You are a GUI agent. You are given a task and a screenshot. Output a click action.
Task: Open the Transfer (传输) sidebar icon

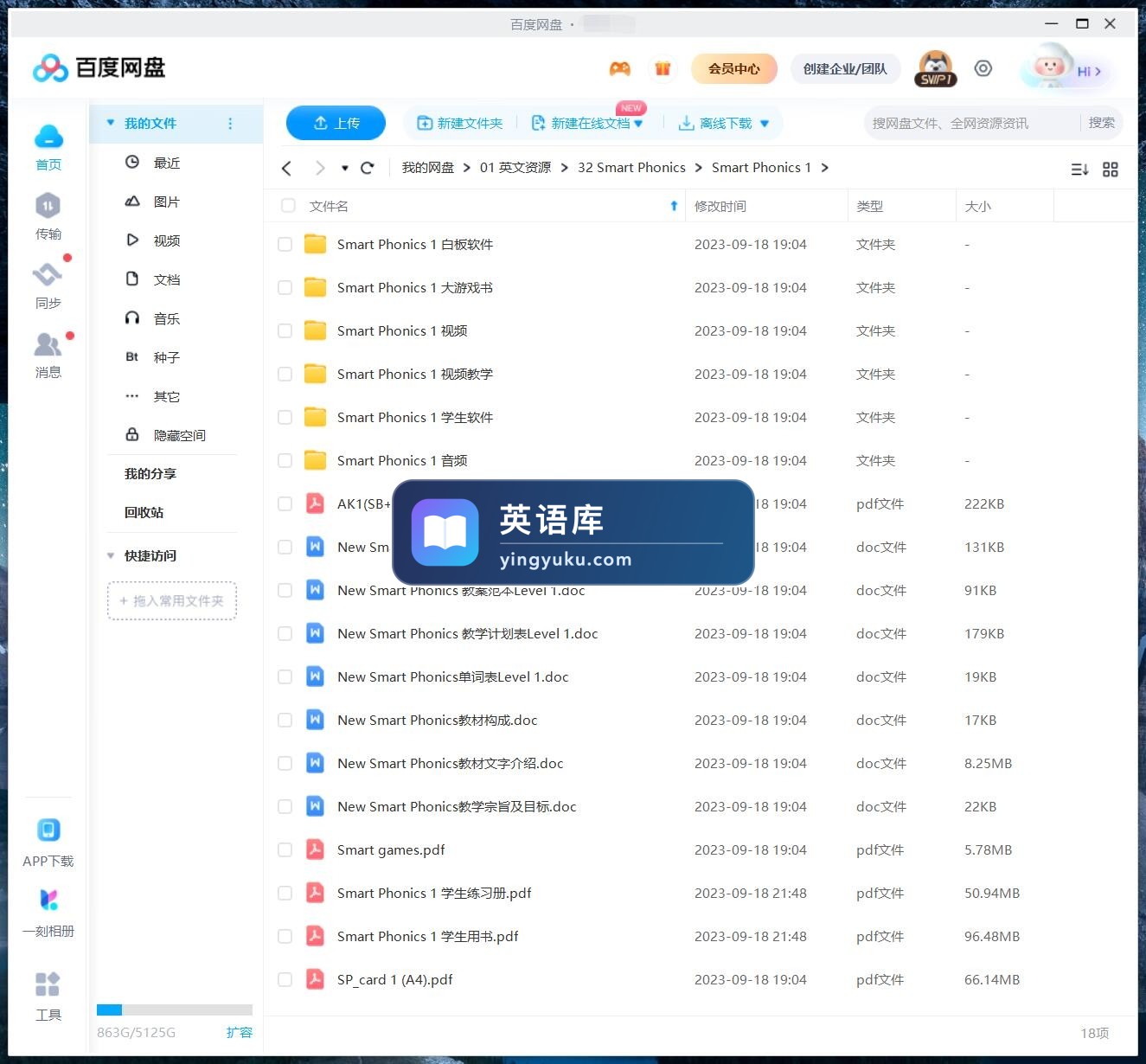click(x=48, y=206)
